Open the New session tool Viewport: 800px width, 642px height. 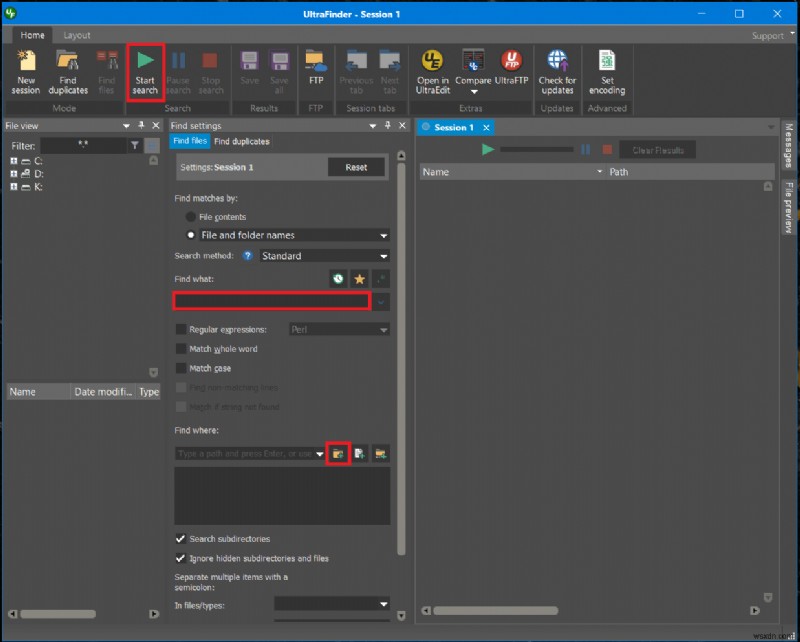pos(26,70)
